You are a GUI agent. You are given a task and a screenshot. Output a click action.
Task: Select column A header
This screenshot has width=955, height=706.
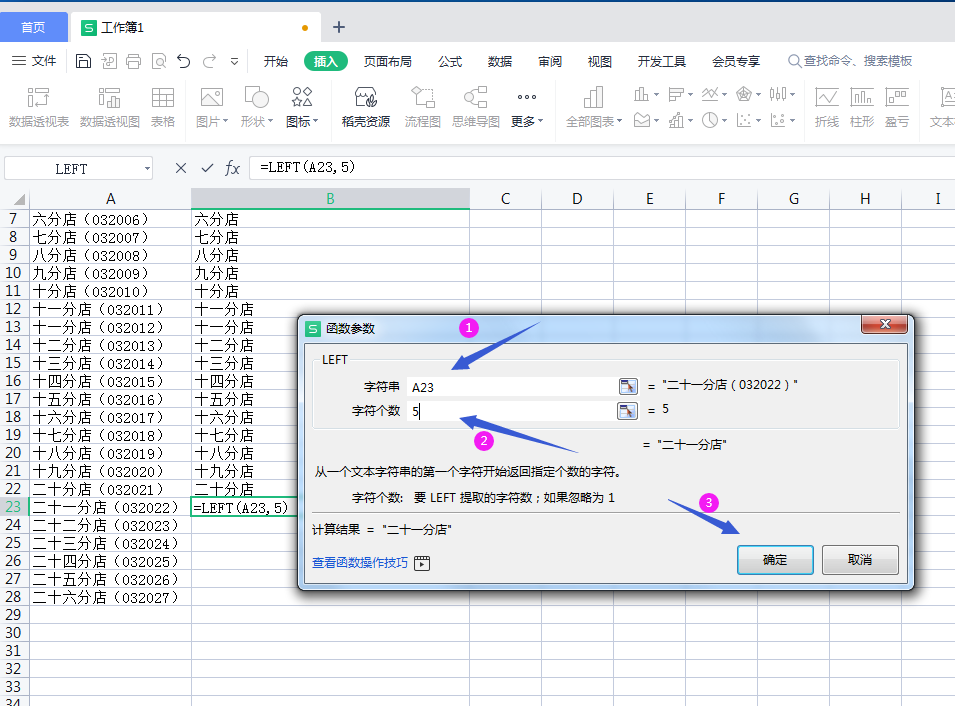point(110,199)
